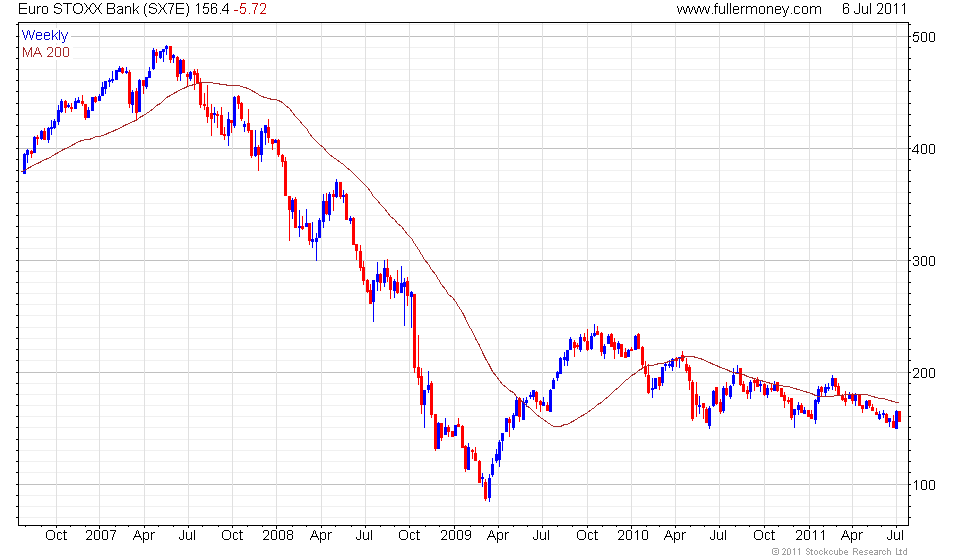
Task: Click the 2008 year label on time axis
Action: (x=278, y=536)
